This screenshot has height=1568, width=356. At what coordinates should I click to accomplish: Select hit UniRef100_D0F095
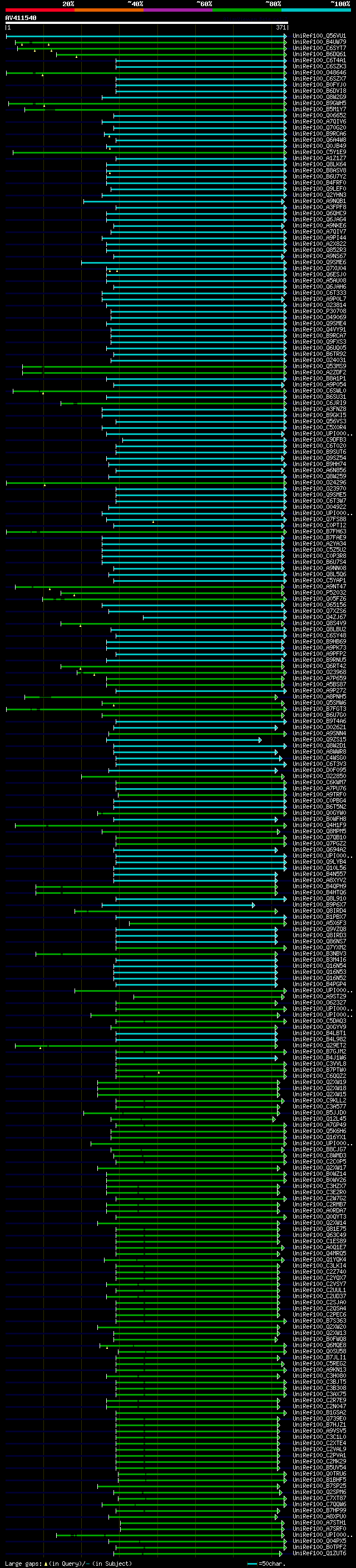[319, 770]
